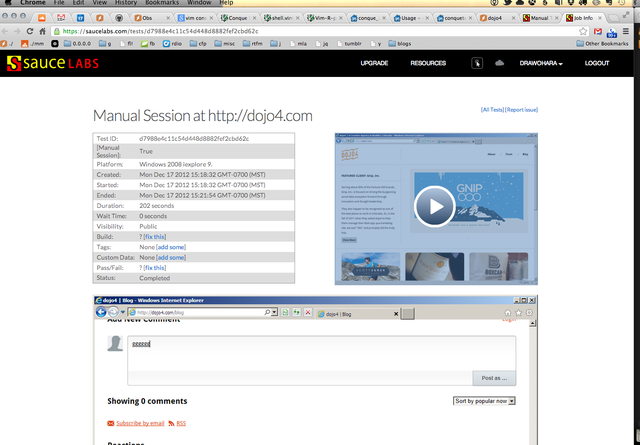Image resolution: width=640 pixels, height=445 pixels.
Task: Click the Report issue link
Action: [x=521, y=109]
